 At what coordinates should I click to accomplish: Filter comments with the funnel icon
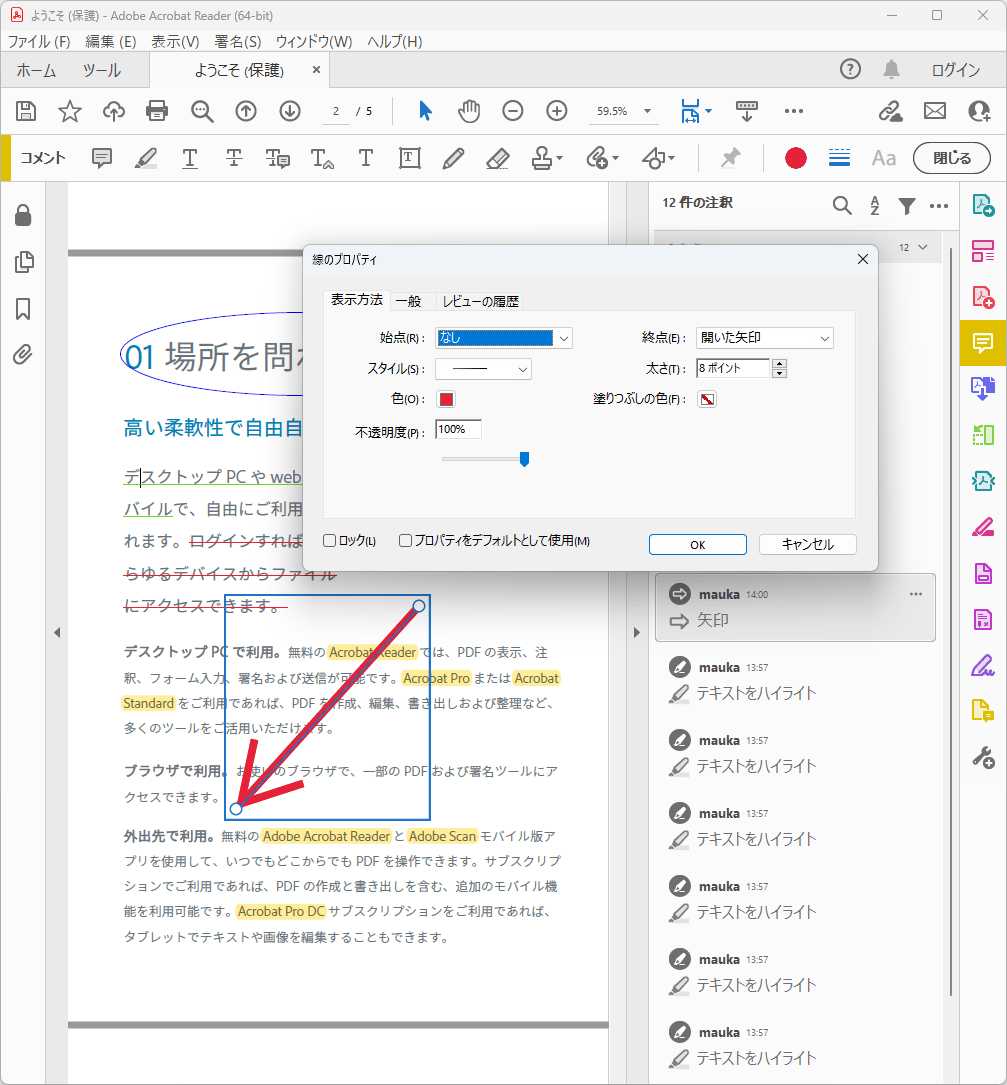[x=907, y=206]
